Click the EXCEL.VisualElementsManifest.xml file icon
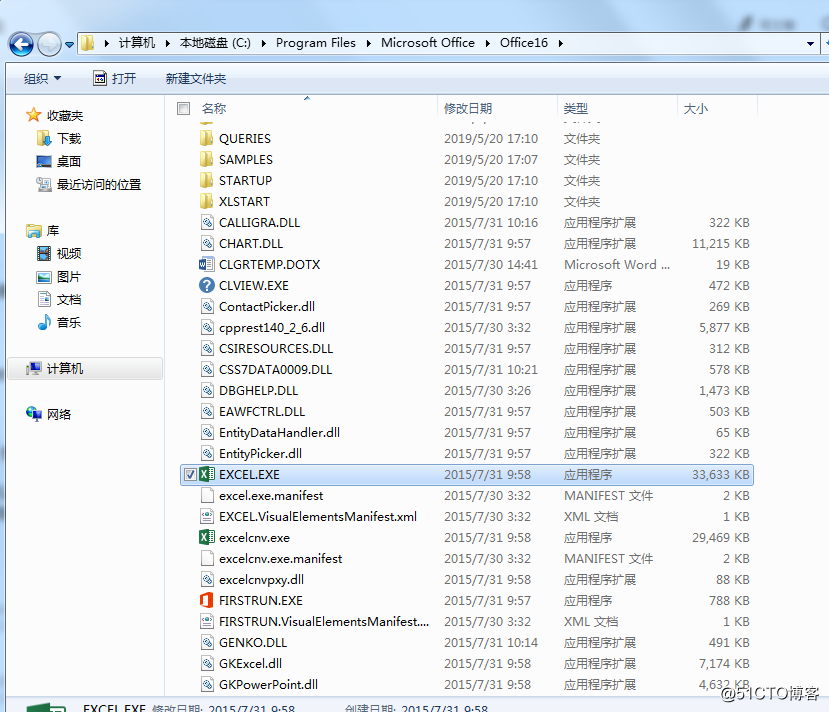 [207, 516]
